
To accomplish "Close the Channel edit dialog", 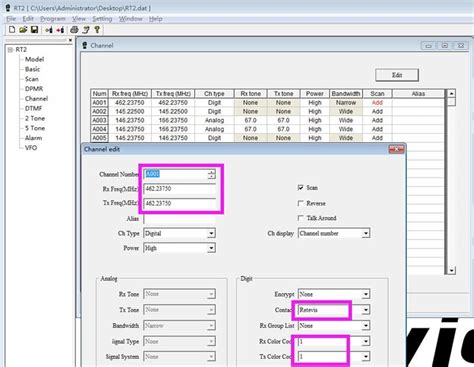I will (x=396, y=149).
